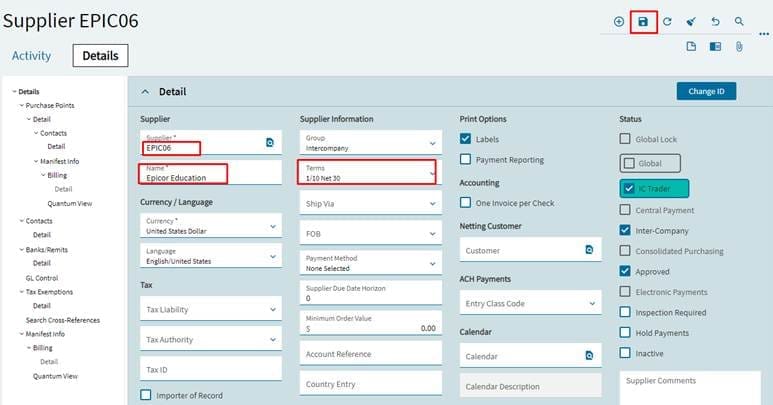Uncheck the Inter-Company checkbox
Image resolution: width=773 pixels, height=405 pixels.
[x=625, y=230]
